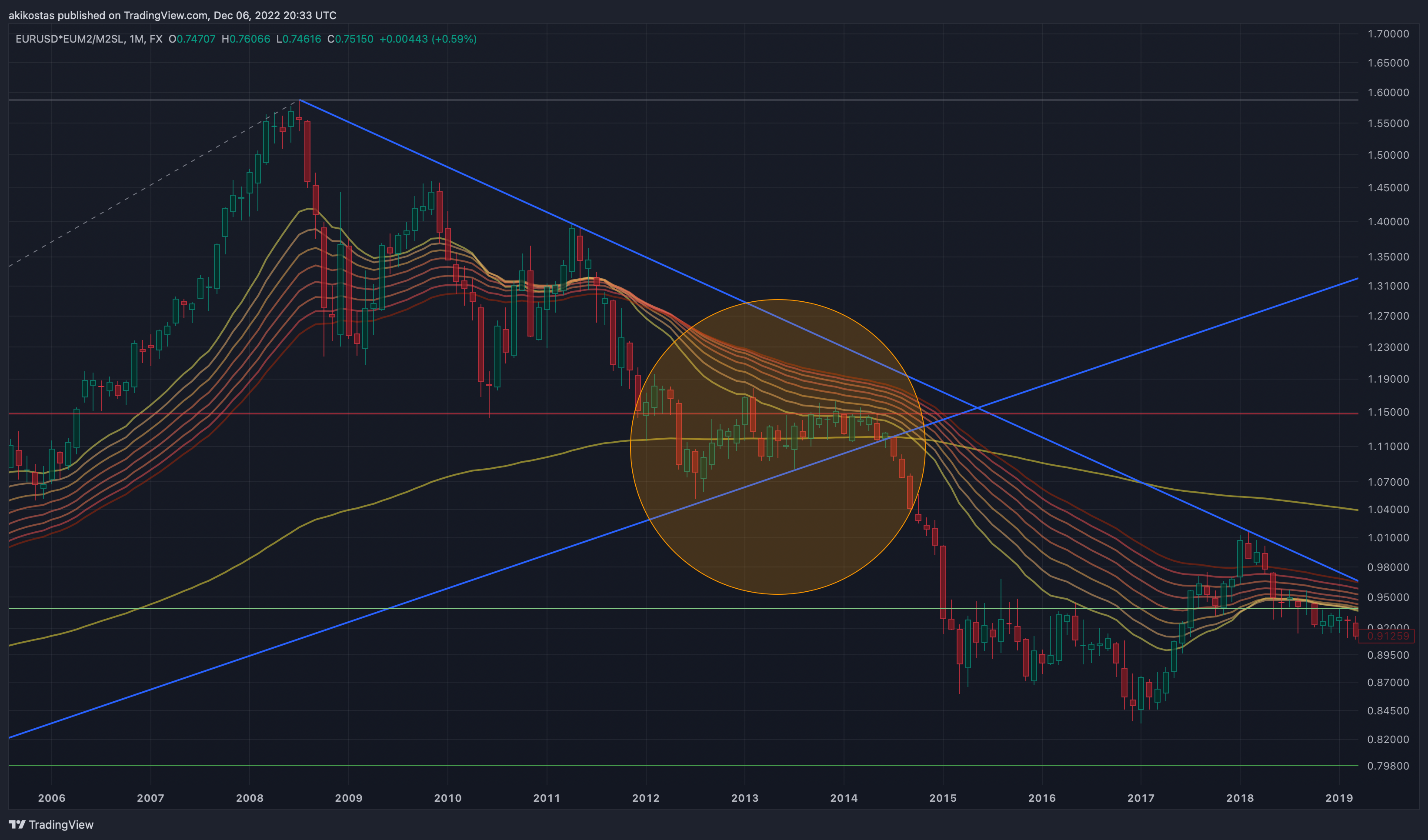1428x840 pixels.
Task: Click the 2008 time axis label
Action: pos(250,798)
